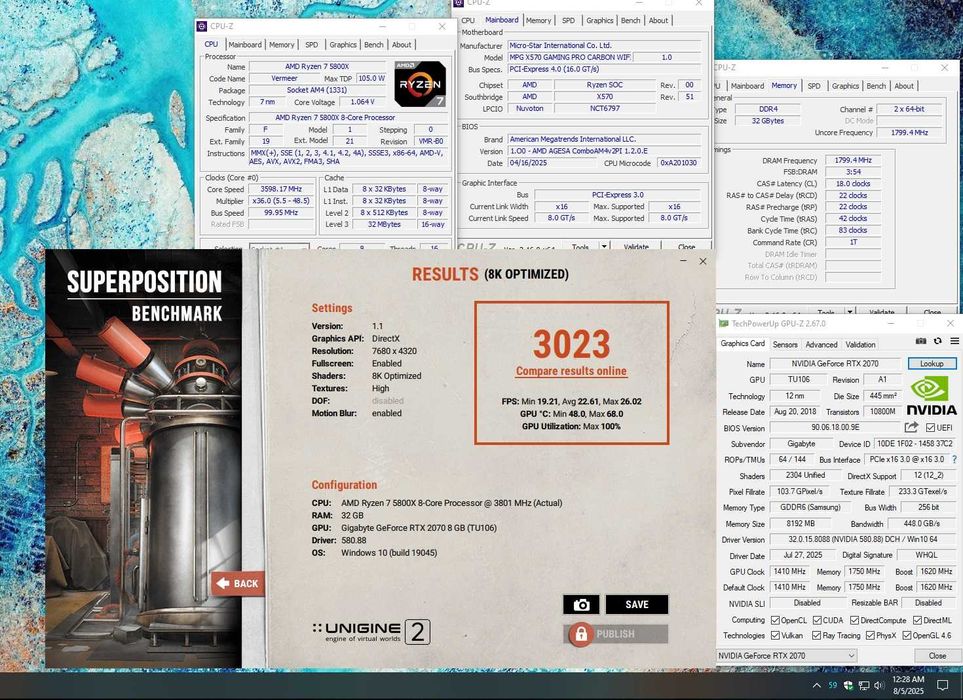Toggle the Ray Tracing checkbox

pyautogui.click(x=816, y=636)
